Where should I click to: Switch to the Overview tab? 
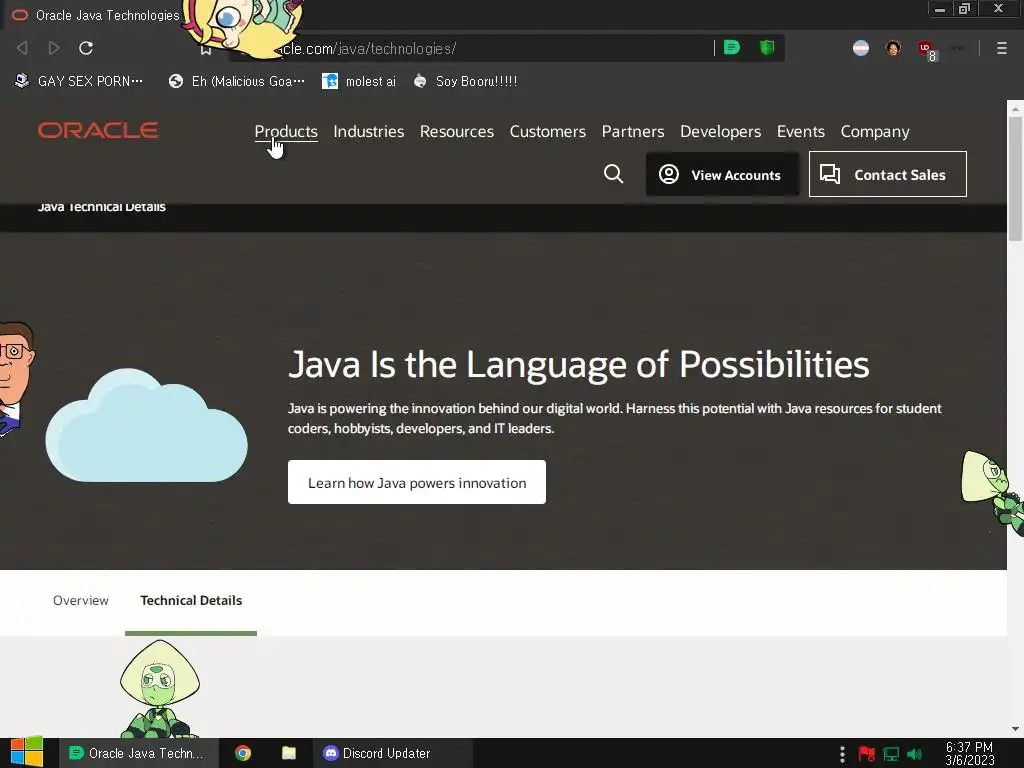click(81, 600)
